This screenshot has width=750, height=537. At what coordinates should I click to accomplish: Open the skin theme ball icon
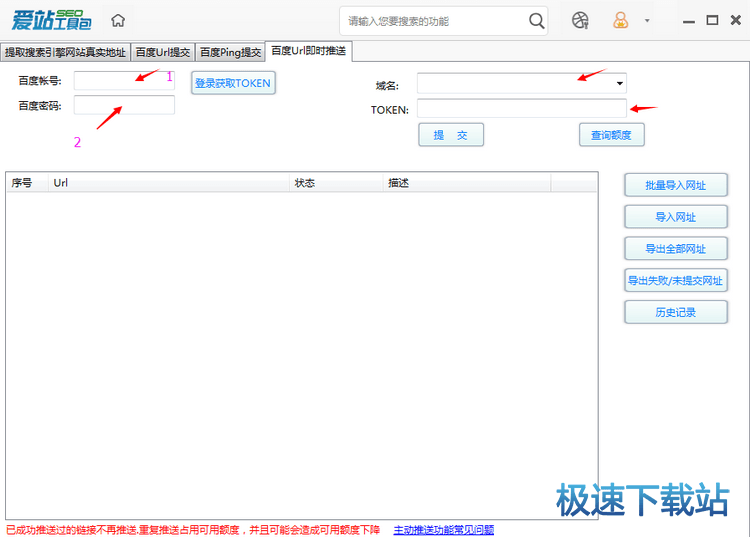(580, 21)
